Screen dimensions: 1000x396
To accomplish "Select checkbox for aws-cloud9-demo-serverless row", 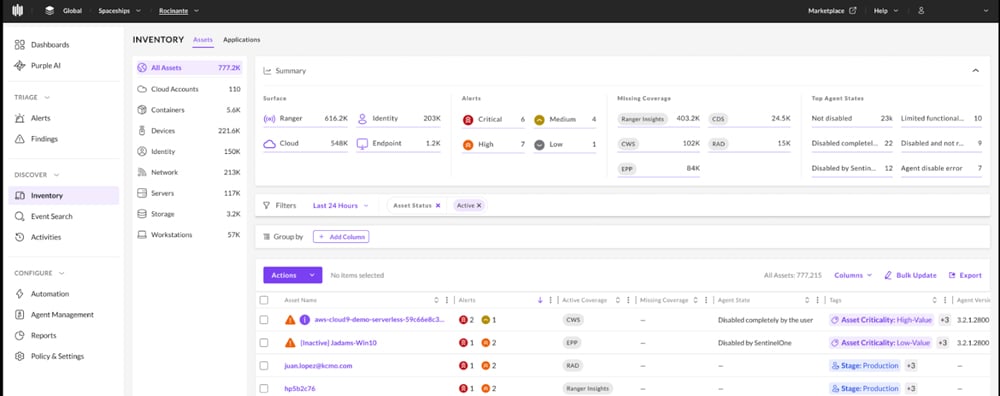I will [264, 319].
